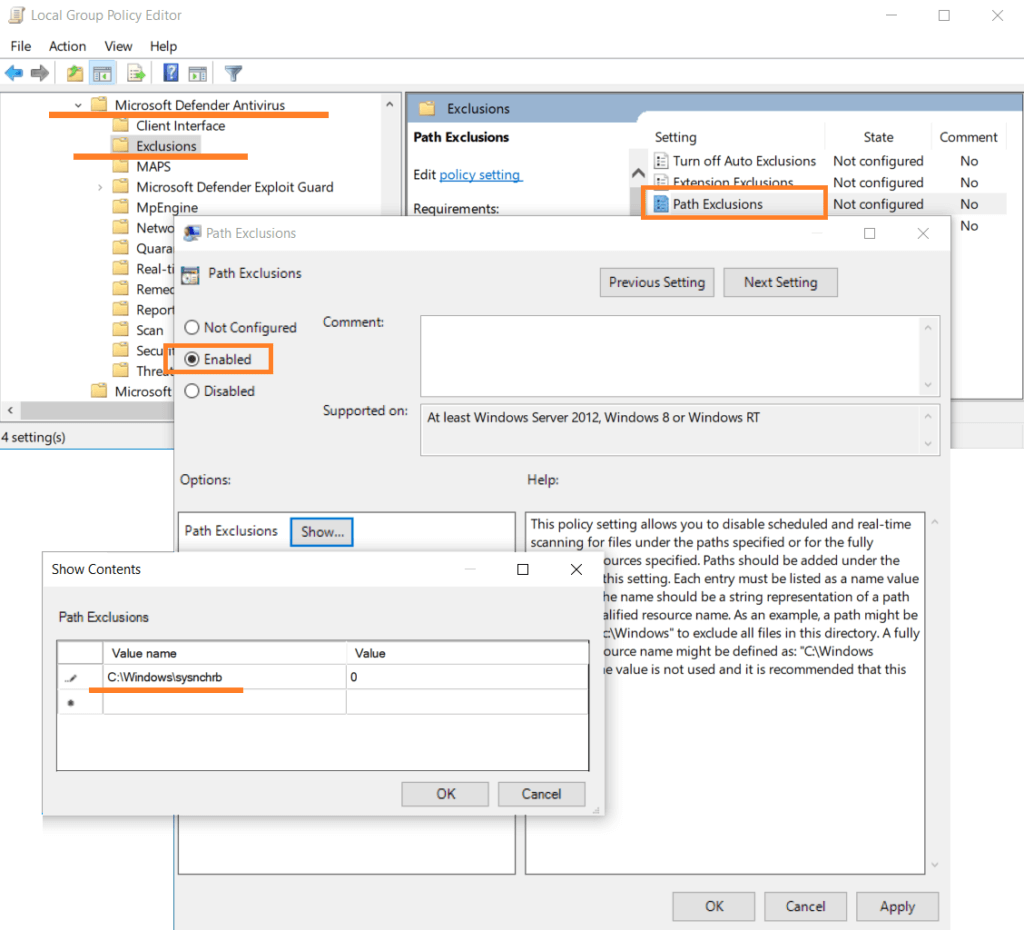The height and width of the screenshot is (930, 1024).
Task: Open the Action menu
Action: pos(67,46)
